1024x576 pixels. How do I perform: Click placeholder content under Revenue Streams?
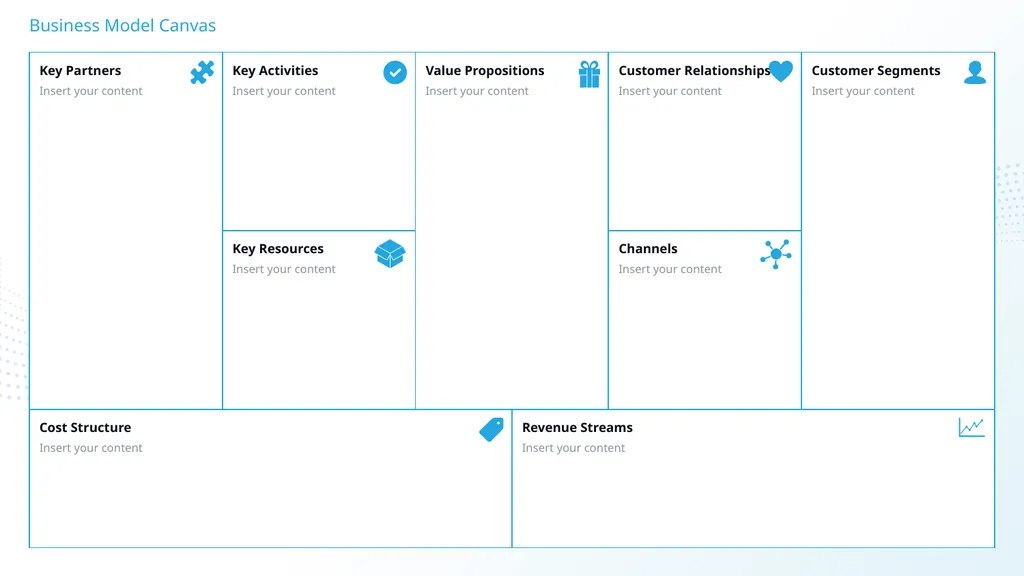pyautogui.click(x=573, y=448)
